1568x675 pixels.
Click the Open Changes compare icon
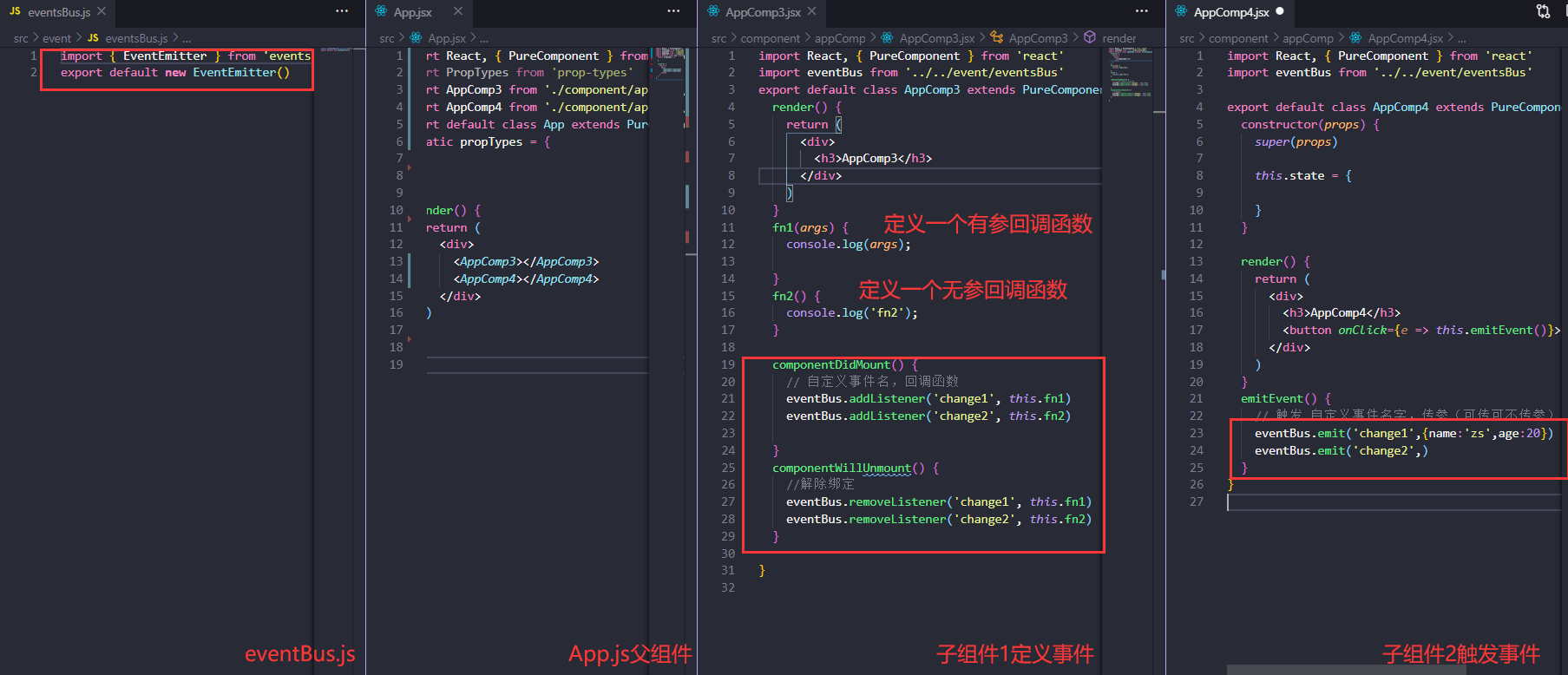pyautogui.click(x=1543, y=11)
